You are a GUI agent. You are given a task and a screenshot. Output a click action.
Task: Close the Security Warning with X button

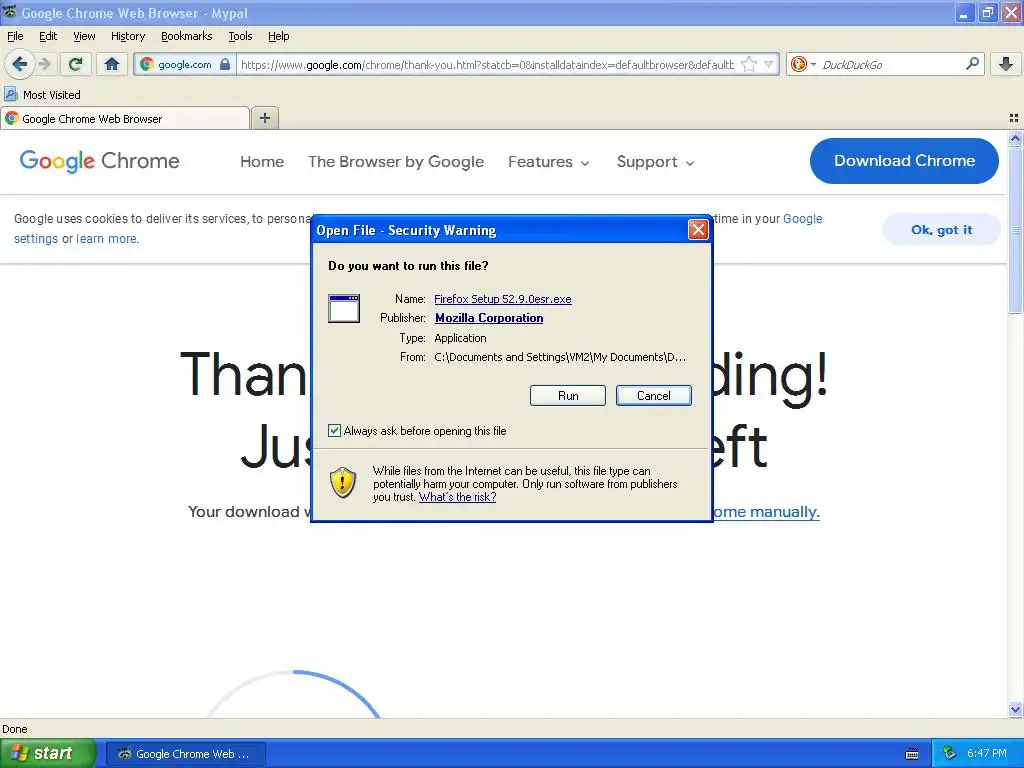(x=698, y=229)
